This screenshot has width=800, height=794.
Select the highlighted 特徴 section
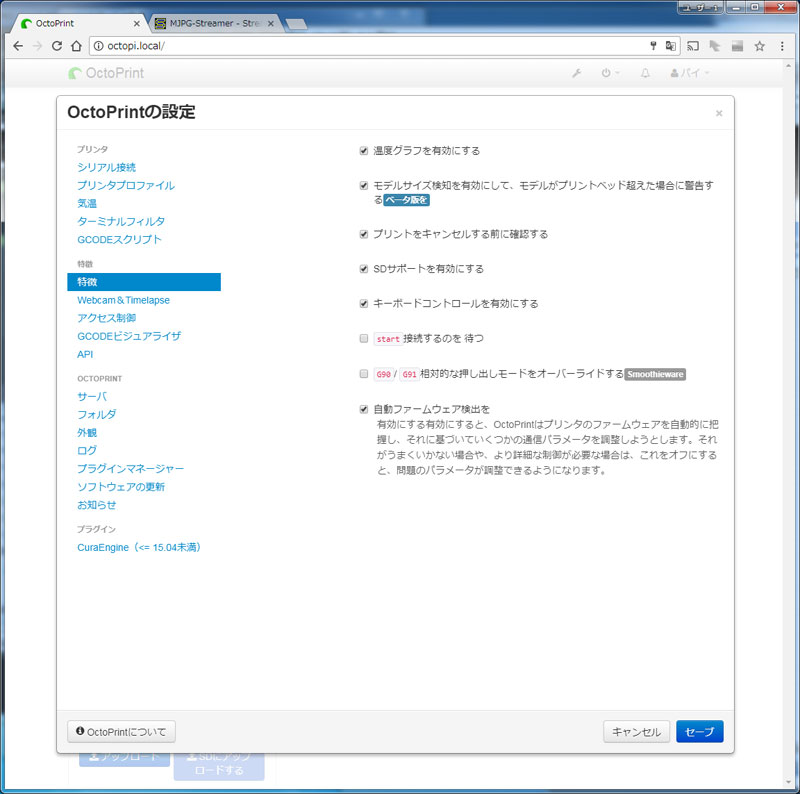[144, 282]
